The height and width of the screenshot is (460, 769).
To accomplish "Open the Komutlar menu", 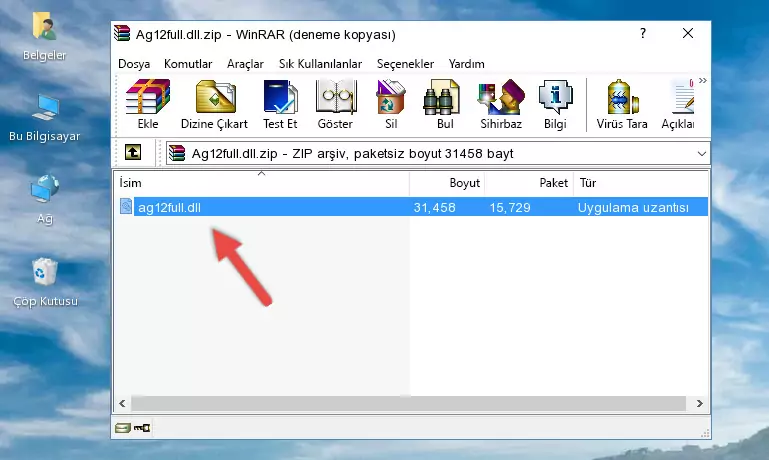I will pos(188,64).
